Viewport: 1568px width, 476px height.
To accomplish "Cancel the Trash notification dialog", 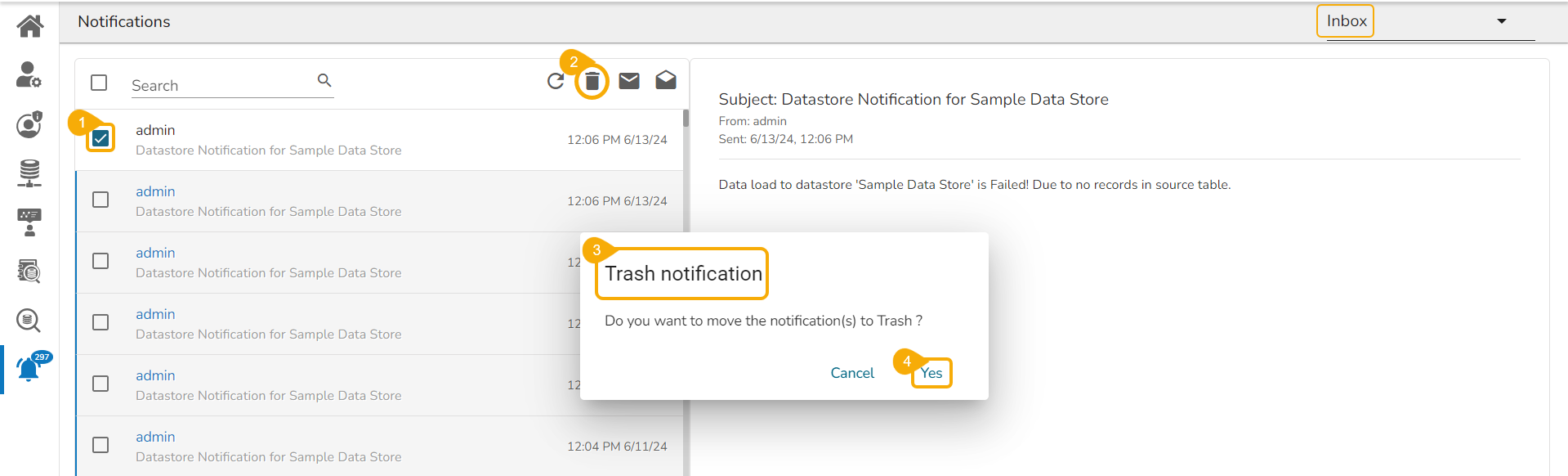I will coord(852,373).
